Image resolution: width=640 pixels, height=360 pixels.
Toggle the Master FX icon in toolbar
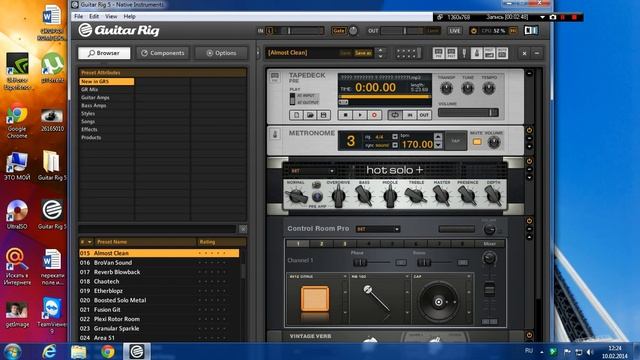tap(502, 53)
